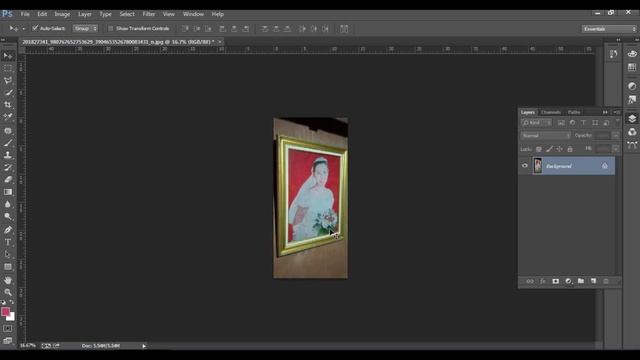Add a layer style via fx icon
Image resolution: width=640 pixels, height=360 pixels.
tap(543, 281)
